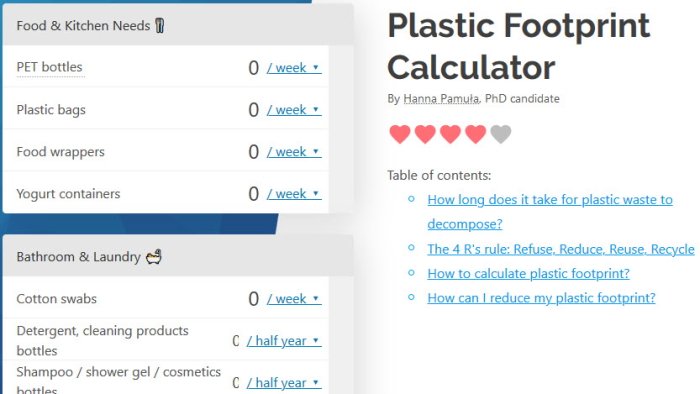Rate with the third red heart
700x394 pixels.
(450, 134)
